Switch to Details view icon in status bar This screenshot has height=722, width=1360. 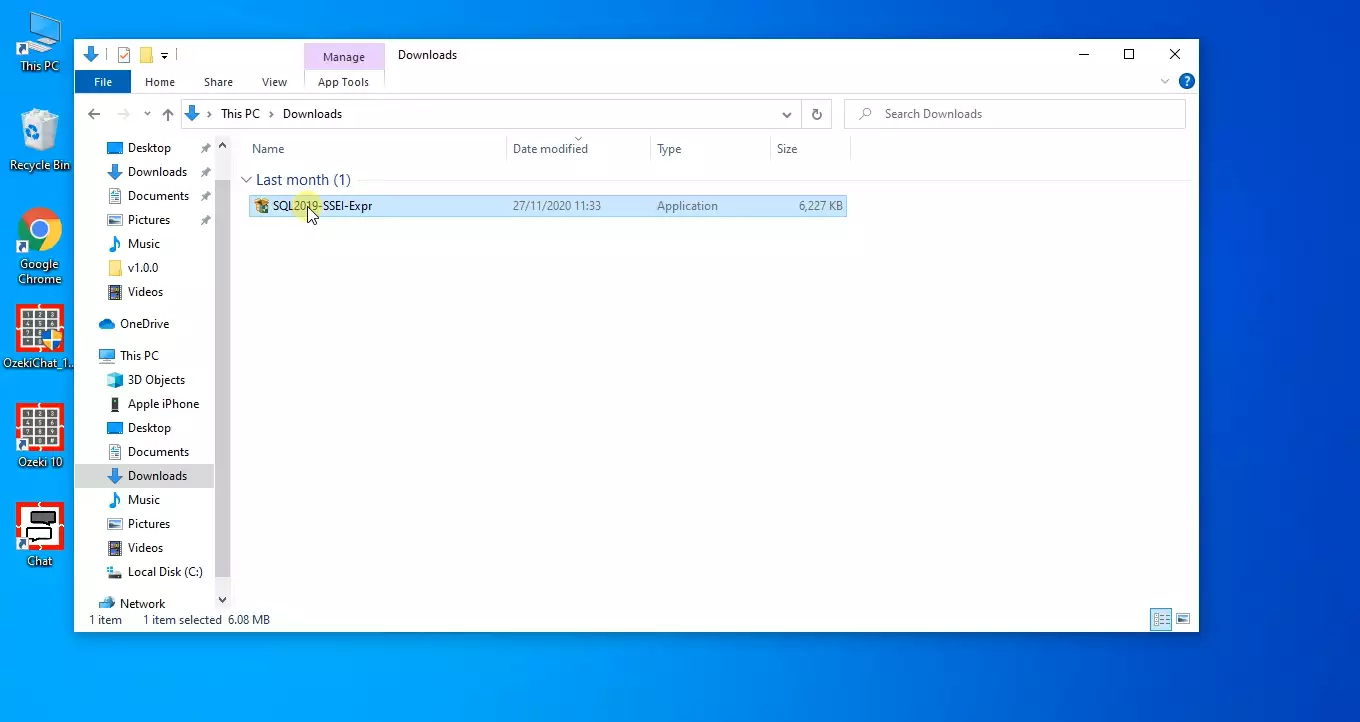1160,620
